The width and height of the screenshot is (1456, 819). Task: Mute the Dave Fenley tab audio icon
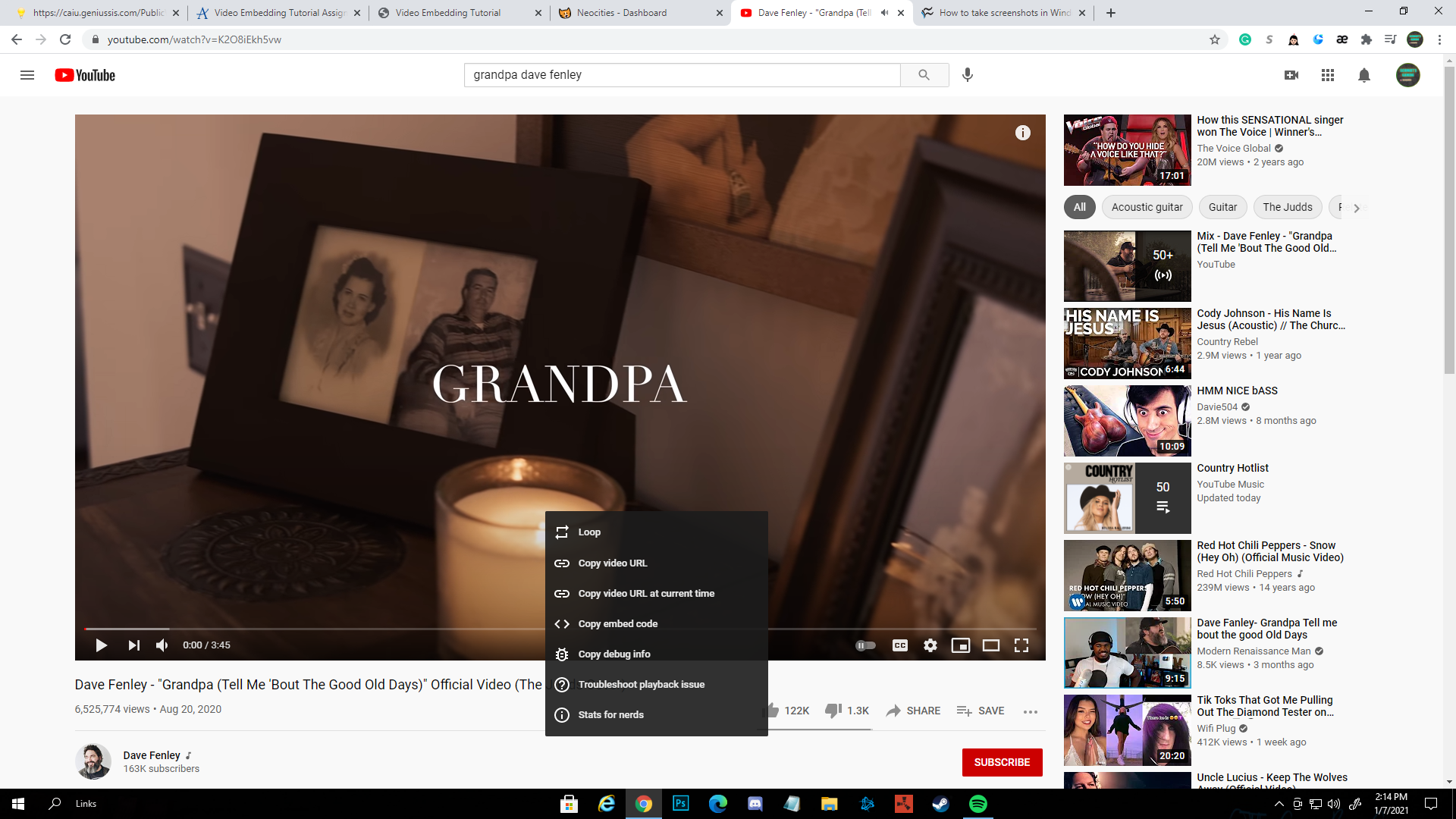pyautogui.click(x=884, y=13)
